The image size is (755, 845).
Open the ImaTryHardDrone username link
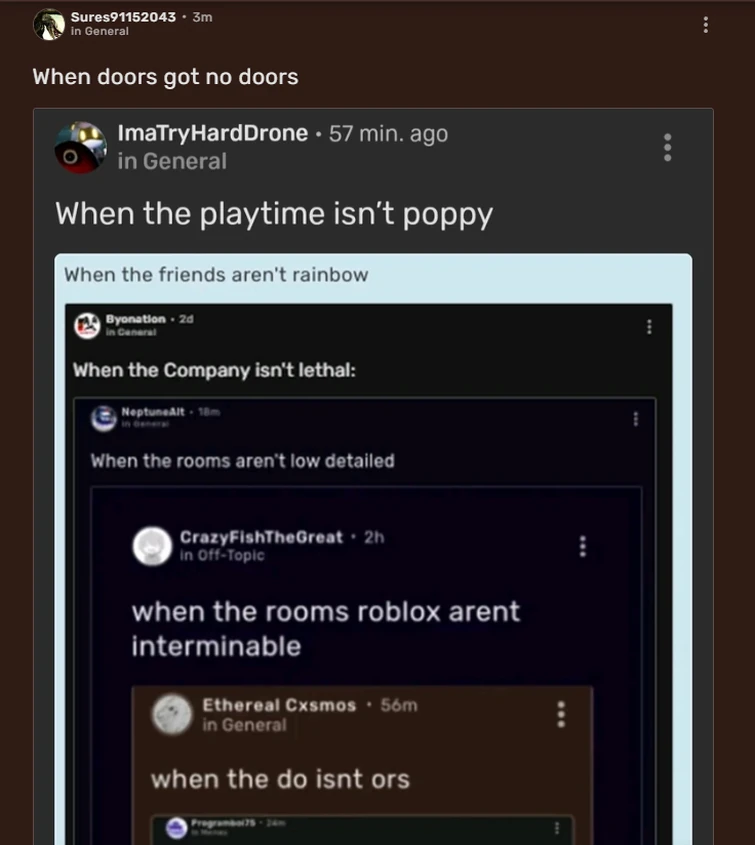coord(212,133)
